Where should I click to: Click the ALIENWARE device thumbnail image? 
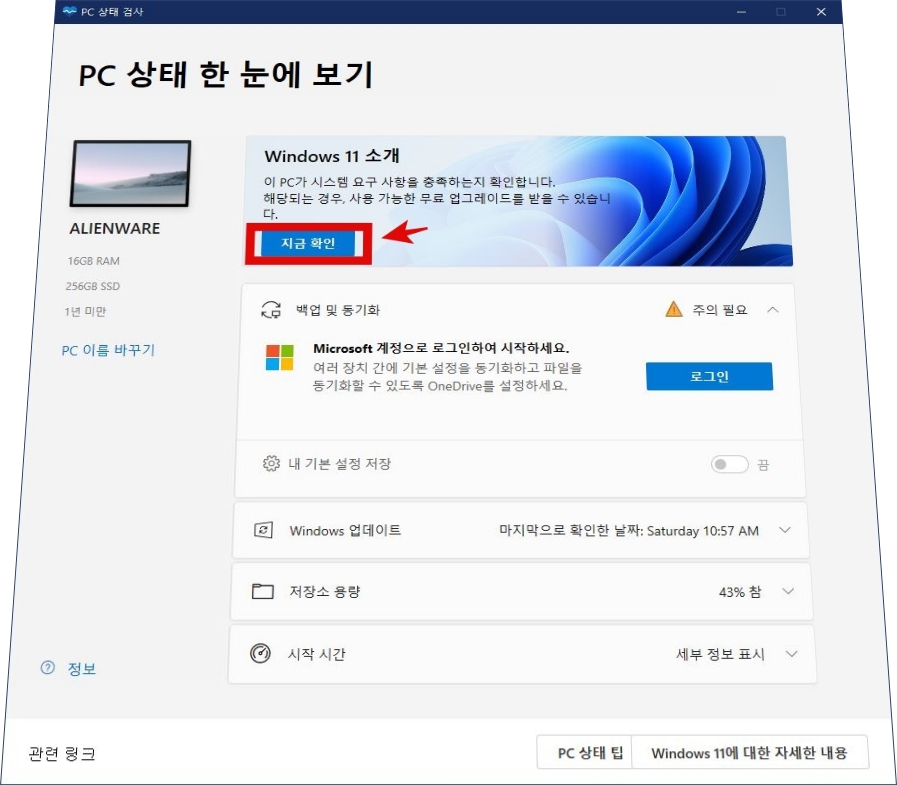(x=130, y=173)
